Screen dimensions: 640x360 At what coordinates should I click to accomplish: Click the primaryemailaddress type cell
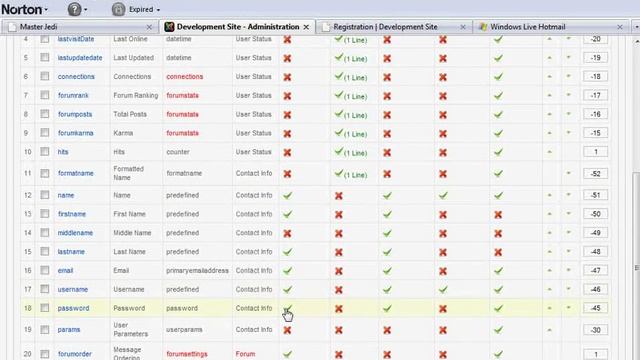[x=197, y=270]
